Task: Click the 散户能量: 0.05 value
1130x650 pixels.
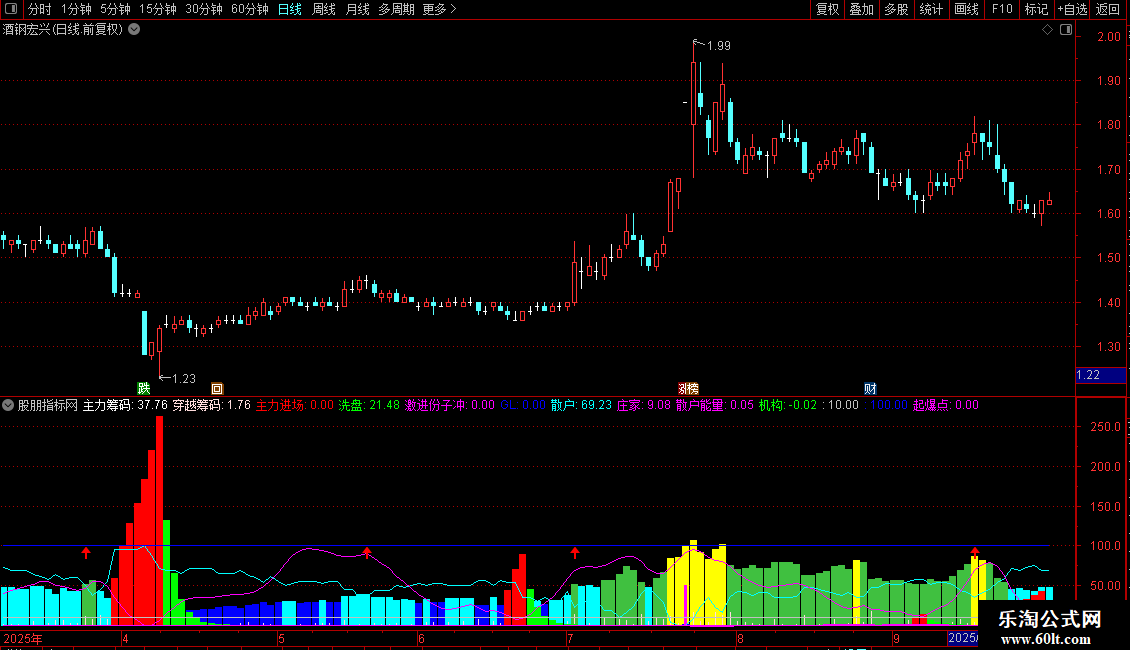Action: pyautogui.click(x=715, y=405)
